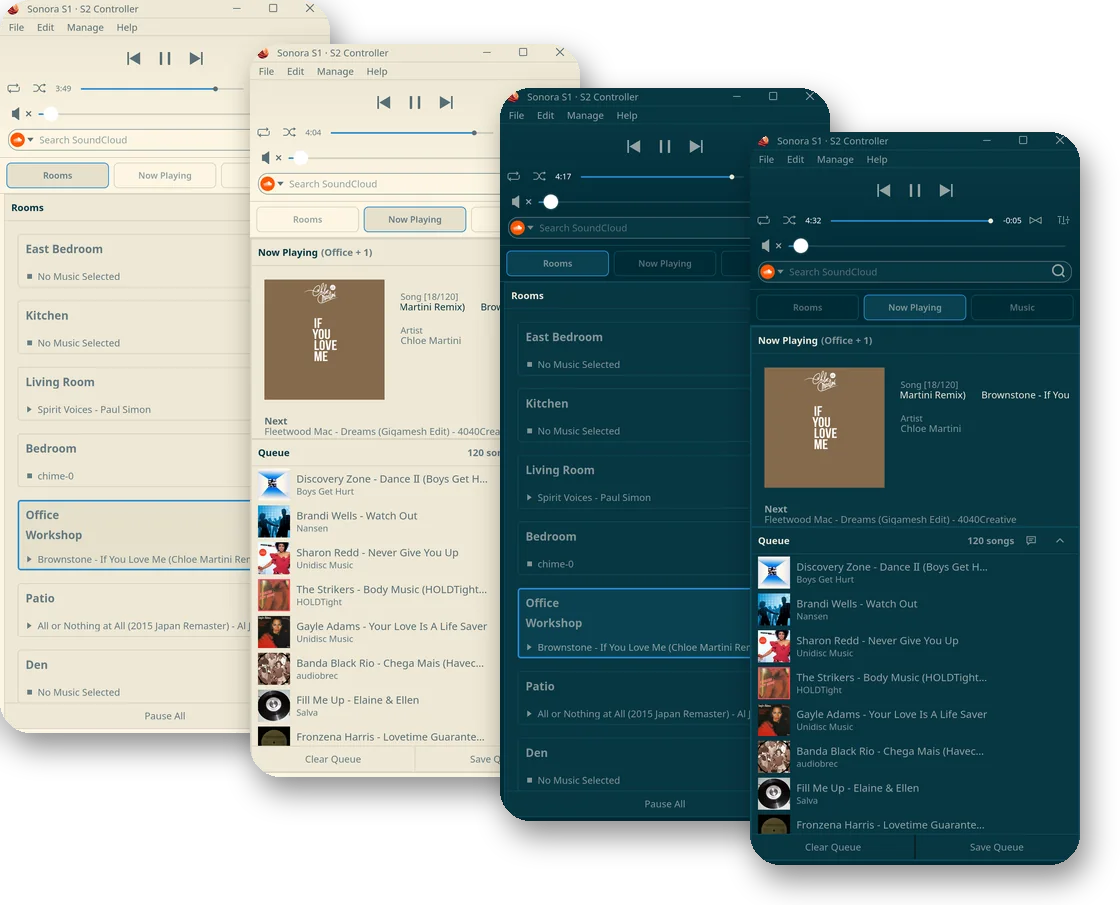Select Kitchen room in the dark Rooms window

pyautogui.click(x=634, y=416)
